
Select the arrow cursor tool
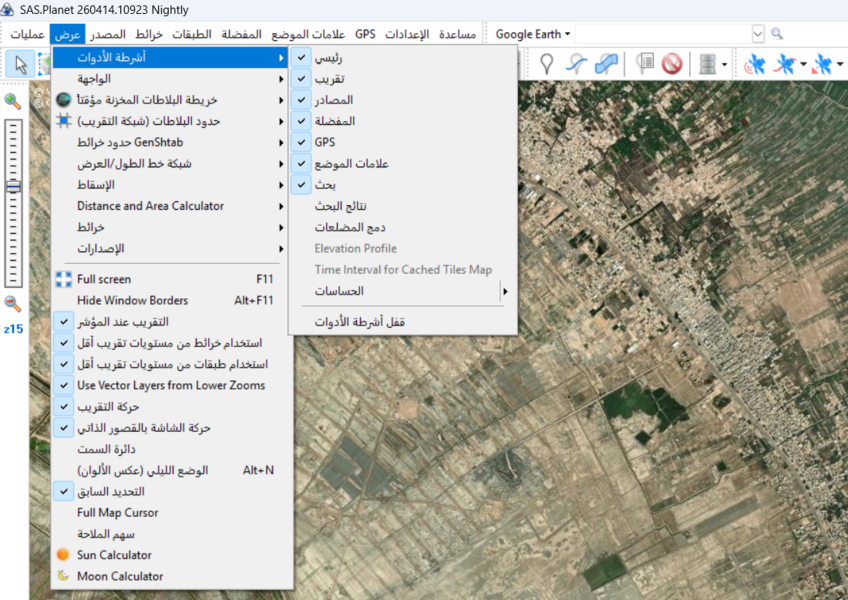click(x=18, y=65)
